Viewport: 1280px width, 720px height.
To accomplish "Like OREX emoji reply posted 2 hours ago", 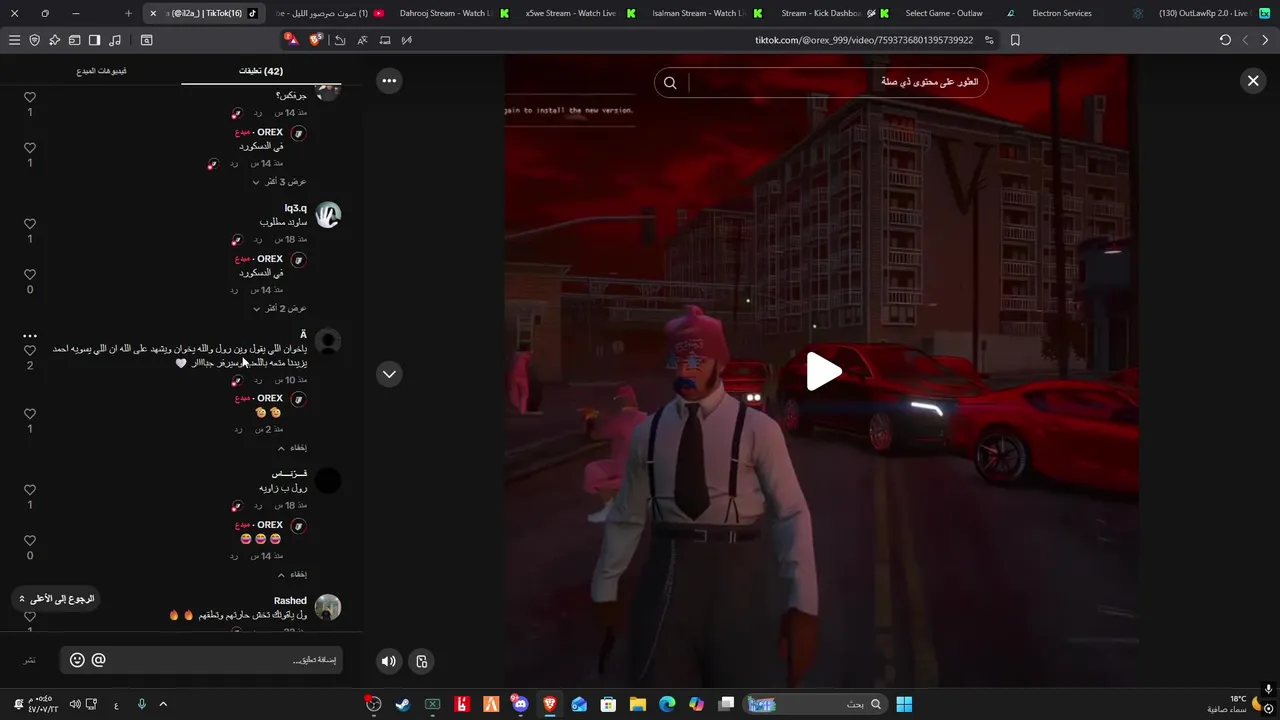I will click(x=30, y=414).
